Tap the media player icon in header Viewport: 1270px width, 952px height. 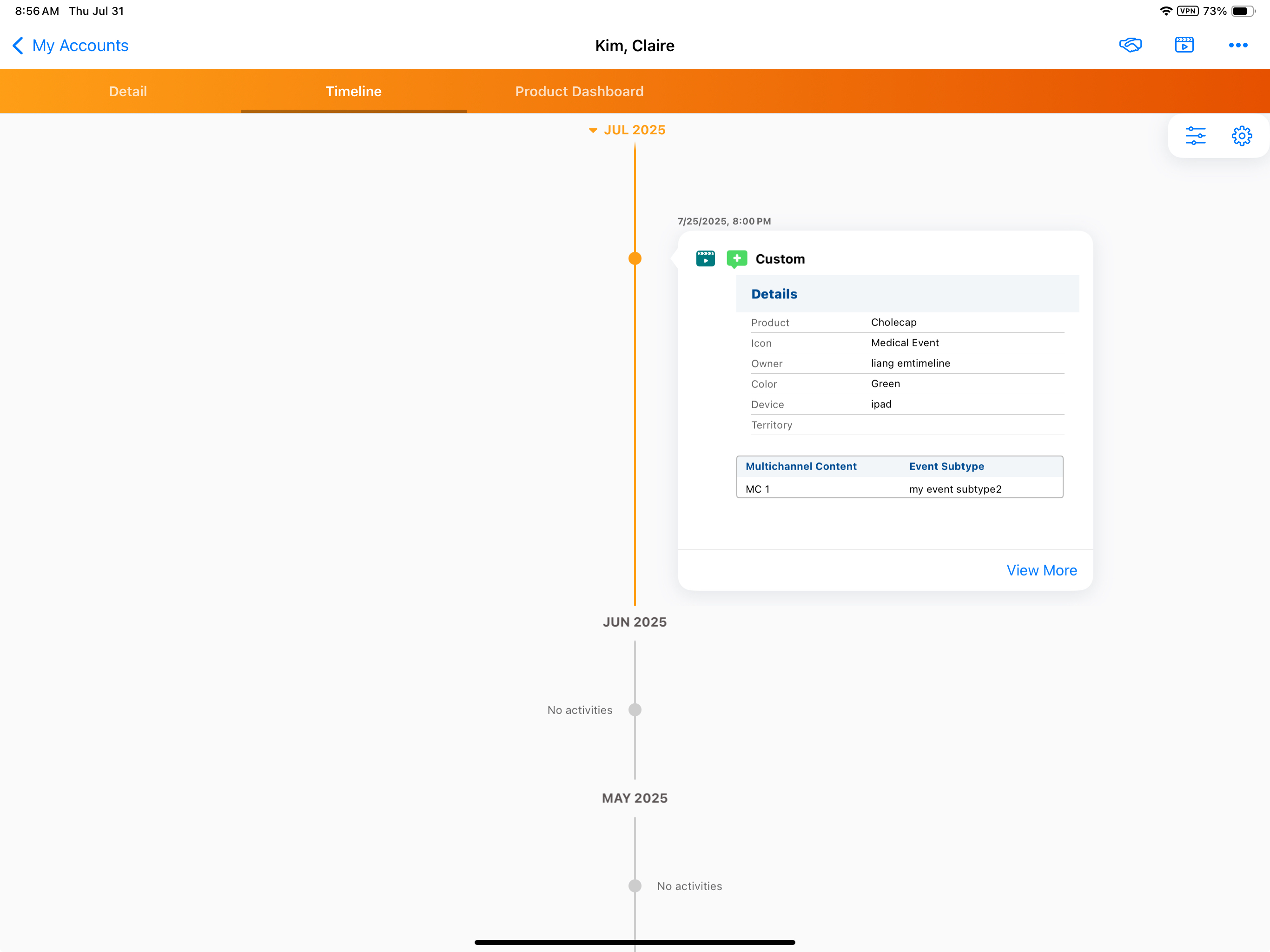[x=1184, y=45]
